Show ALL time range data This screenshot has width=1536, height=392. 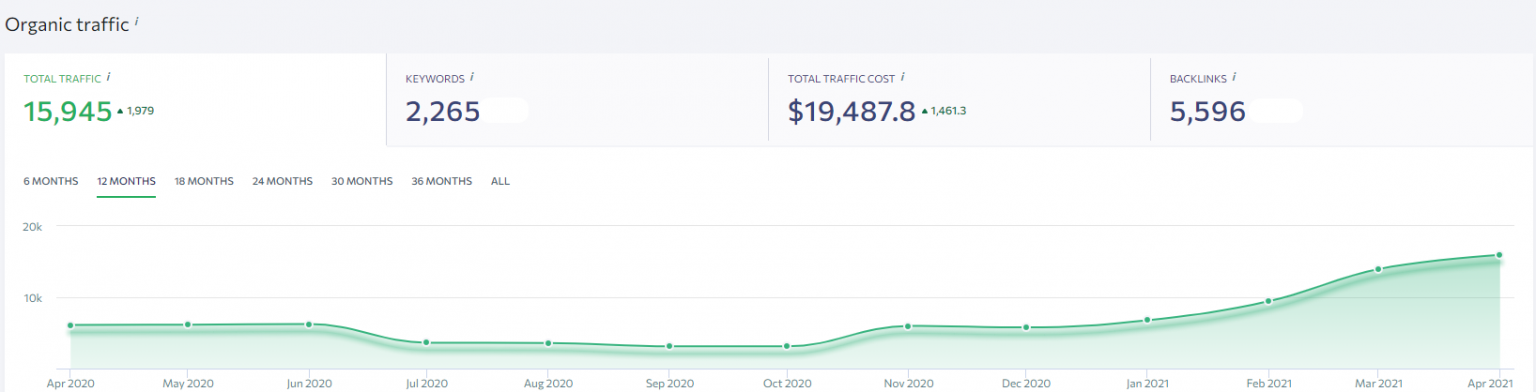tap(500, 181)
